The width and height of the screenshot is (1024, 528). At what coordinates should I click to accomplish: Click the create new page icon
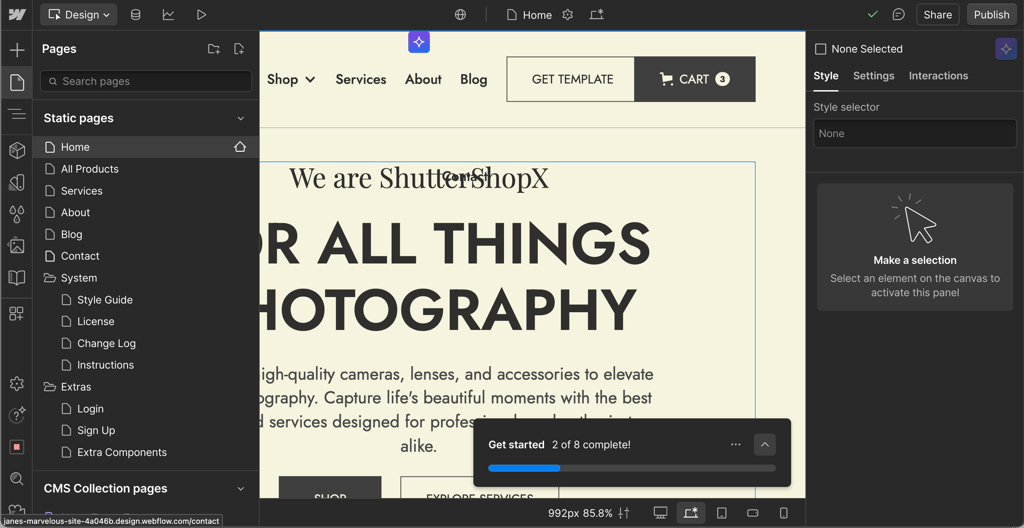click(239, 49)
